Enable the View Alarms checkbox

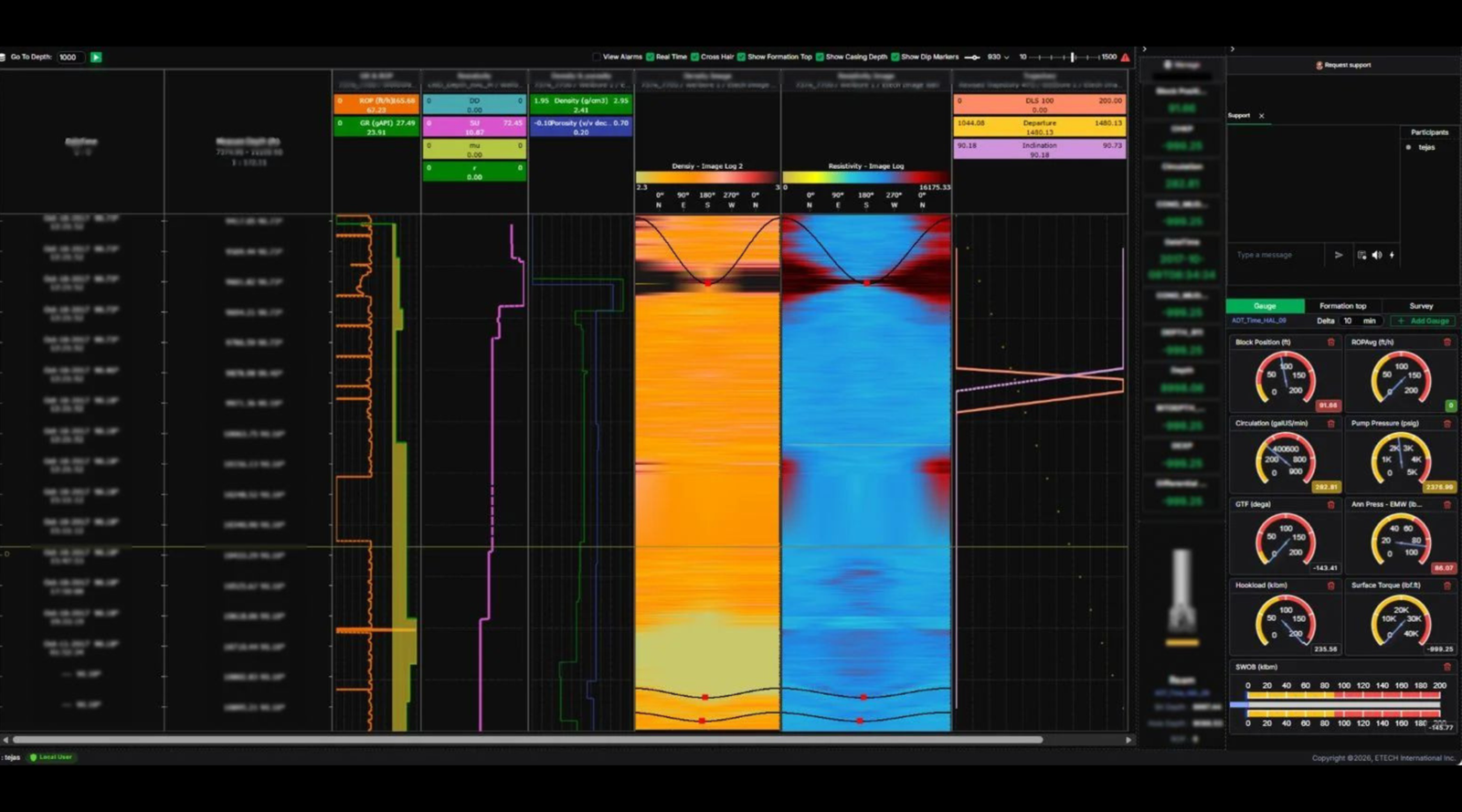coord(597,57)
